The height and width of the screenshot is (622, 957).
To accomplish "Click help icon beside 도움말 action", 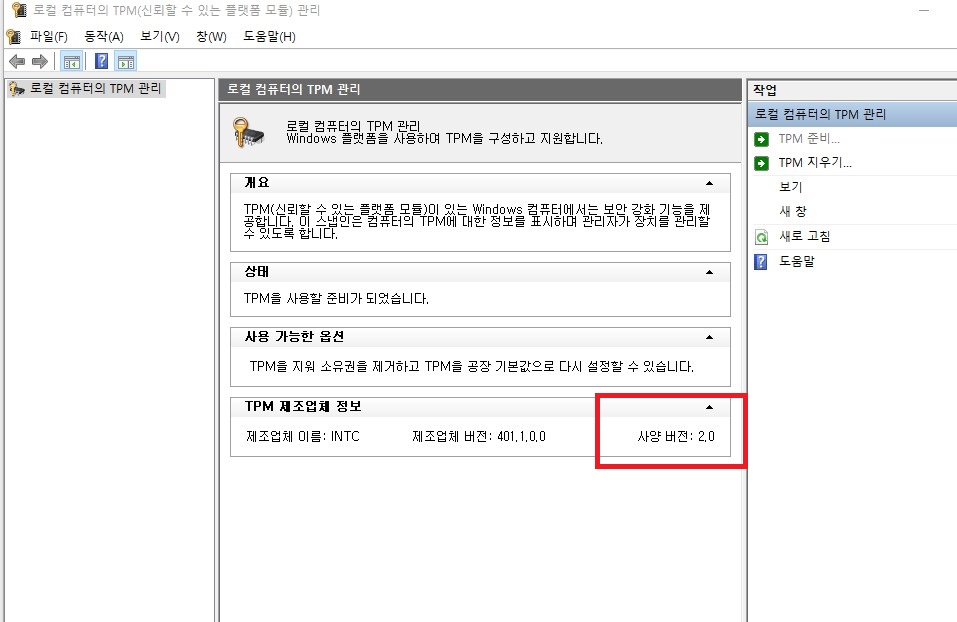I will 761,262.
